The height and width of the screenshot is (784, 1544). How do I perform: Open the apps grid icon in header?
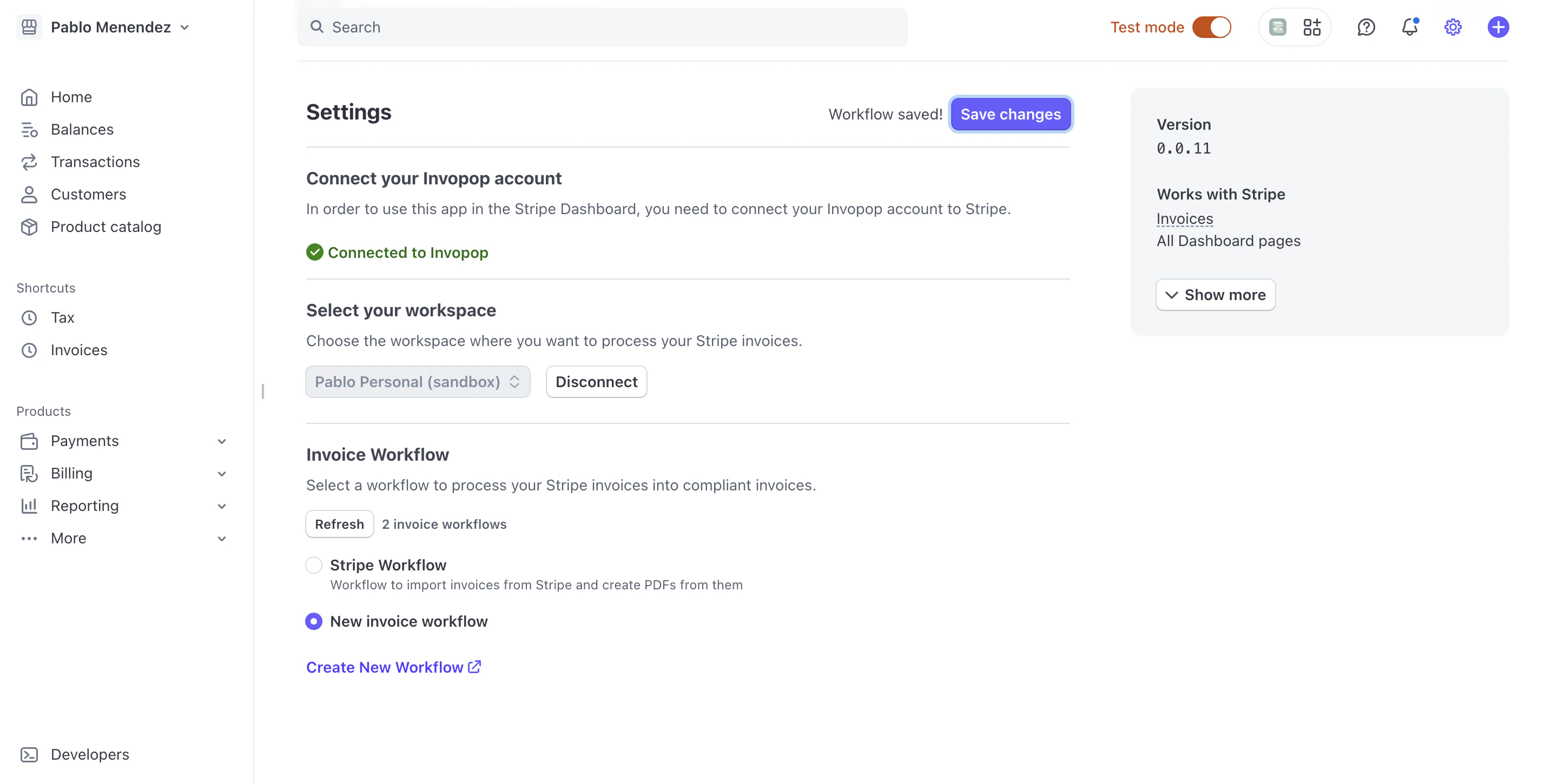(x=1311, y=27)
